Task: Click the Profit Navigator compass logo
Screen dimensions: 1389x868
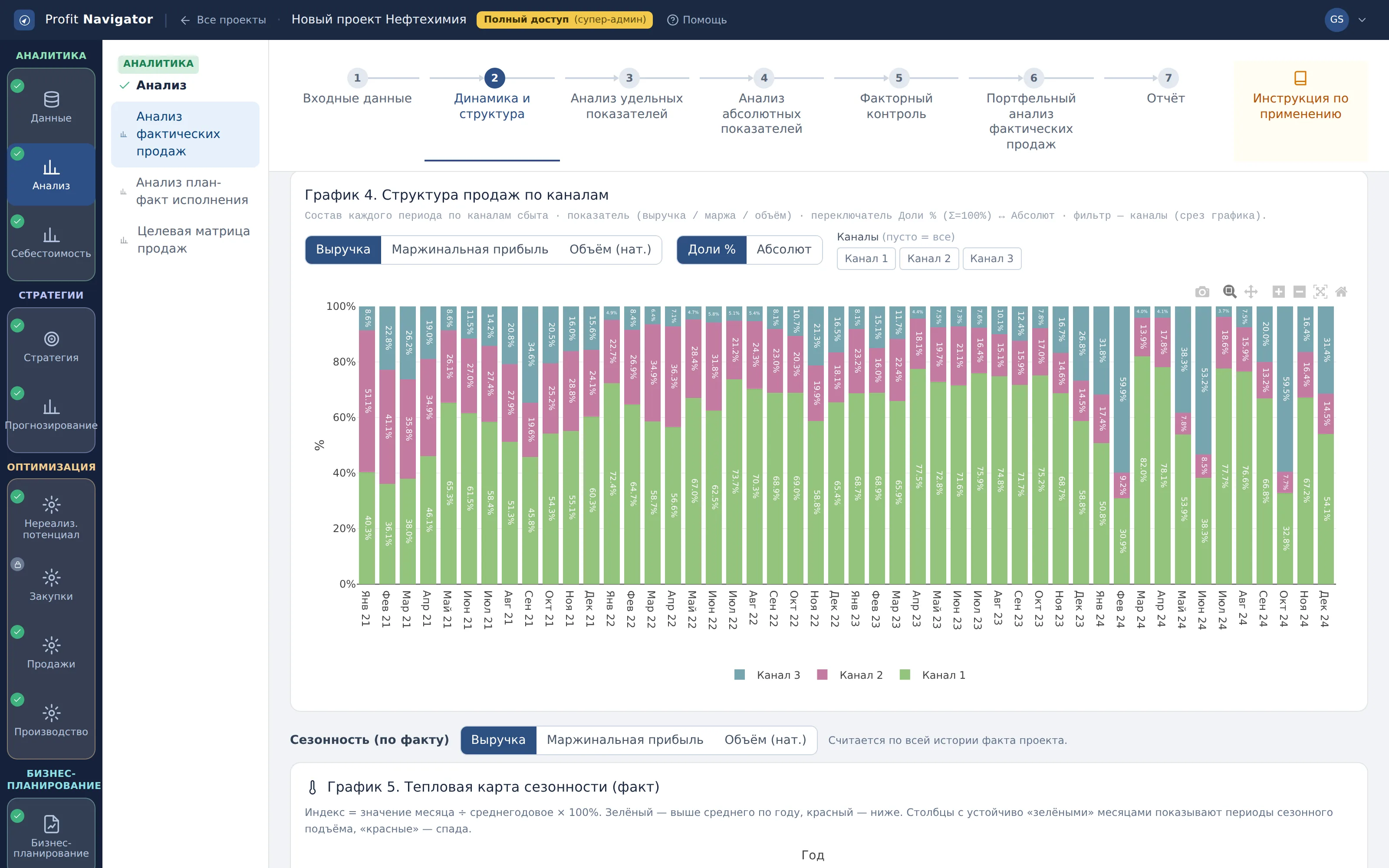Action: tap(24, 20)
